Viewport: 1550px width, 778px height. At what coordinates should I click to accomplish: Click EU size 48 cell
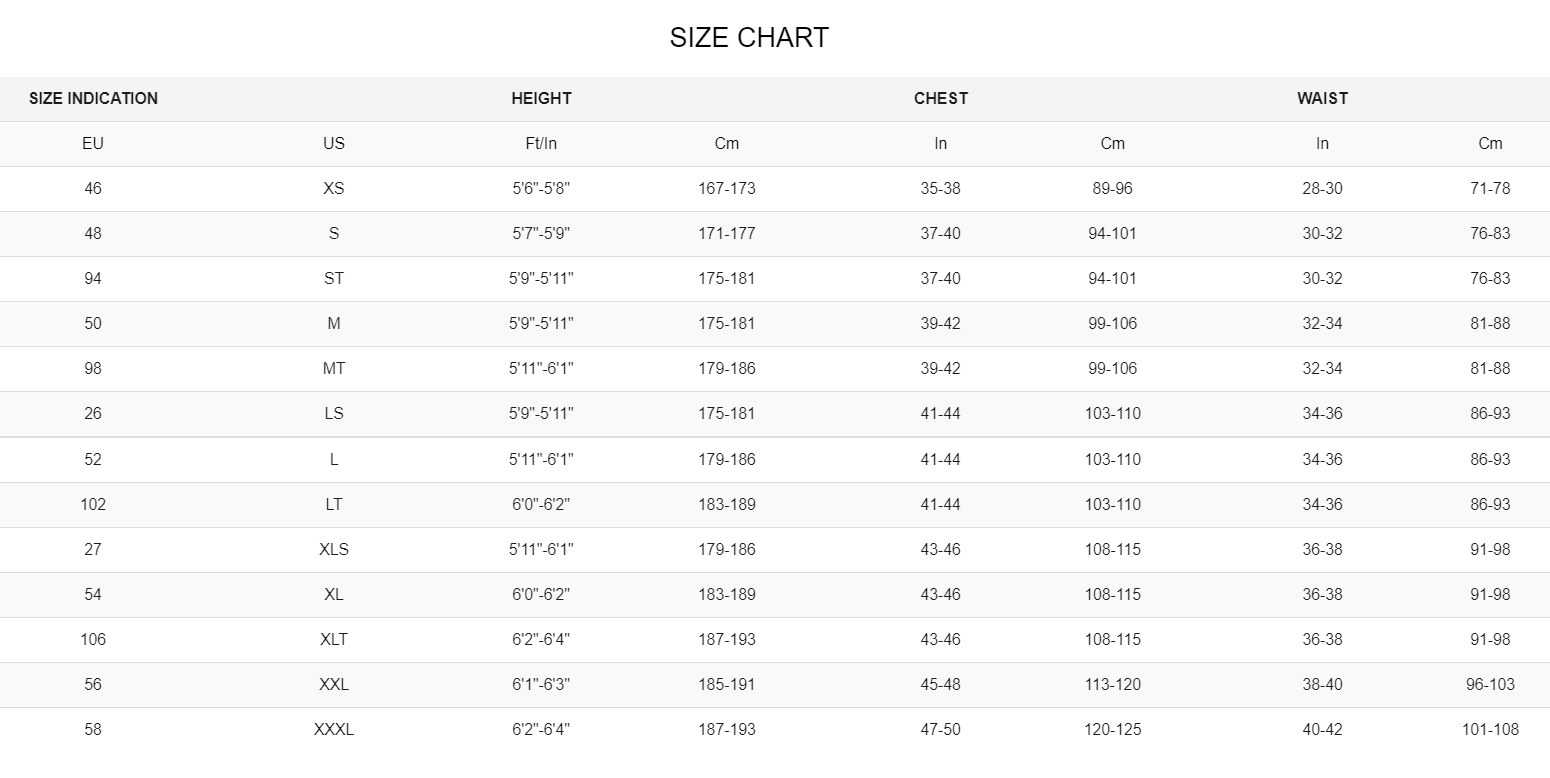[x=93, y=233]
